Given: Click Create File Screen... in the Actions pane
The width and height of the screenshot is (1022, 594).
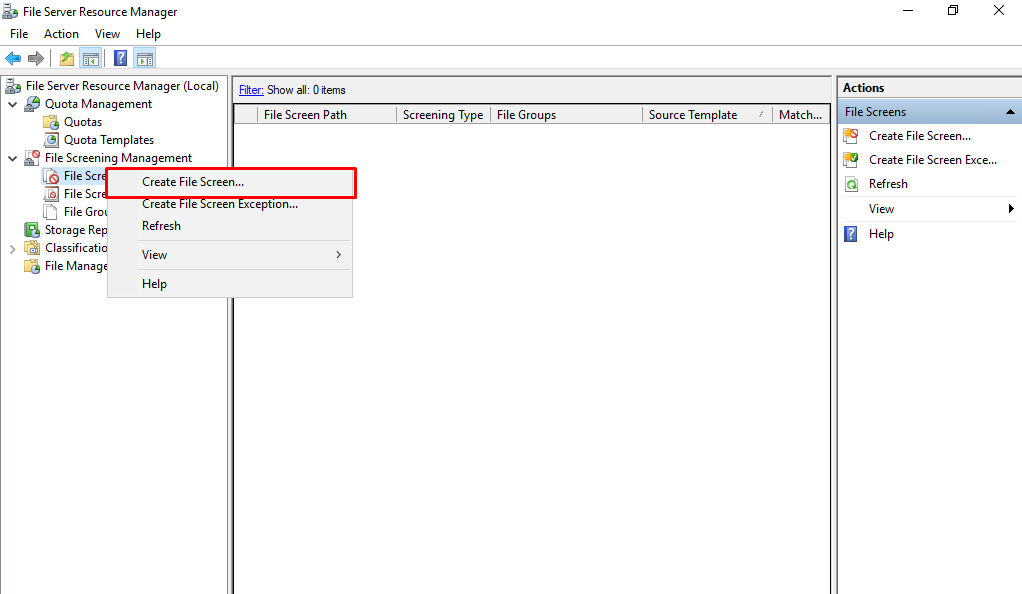Looking at the screenshot, I should click(x=920, y=136).
